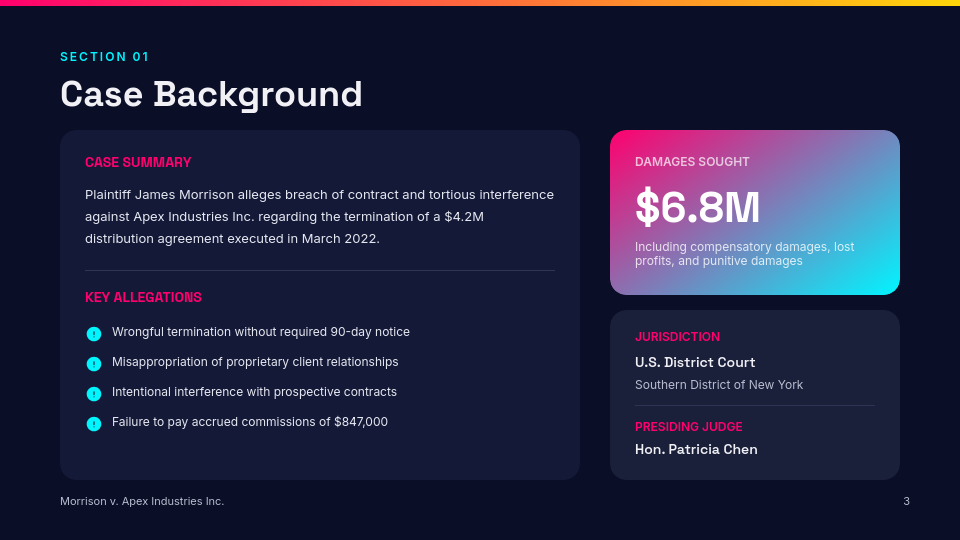Select the $6.8M damages figure
The width and height of the screenshot is (960, 540).
coord(698,207)
